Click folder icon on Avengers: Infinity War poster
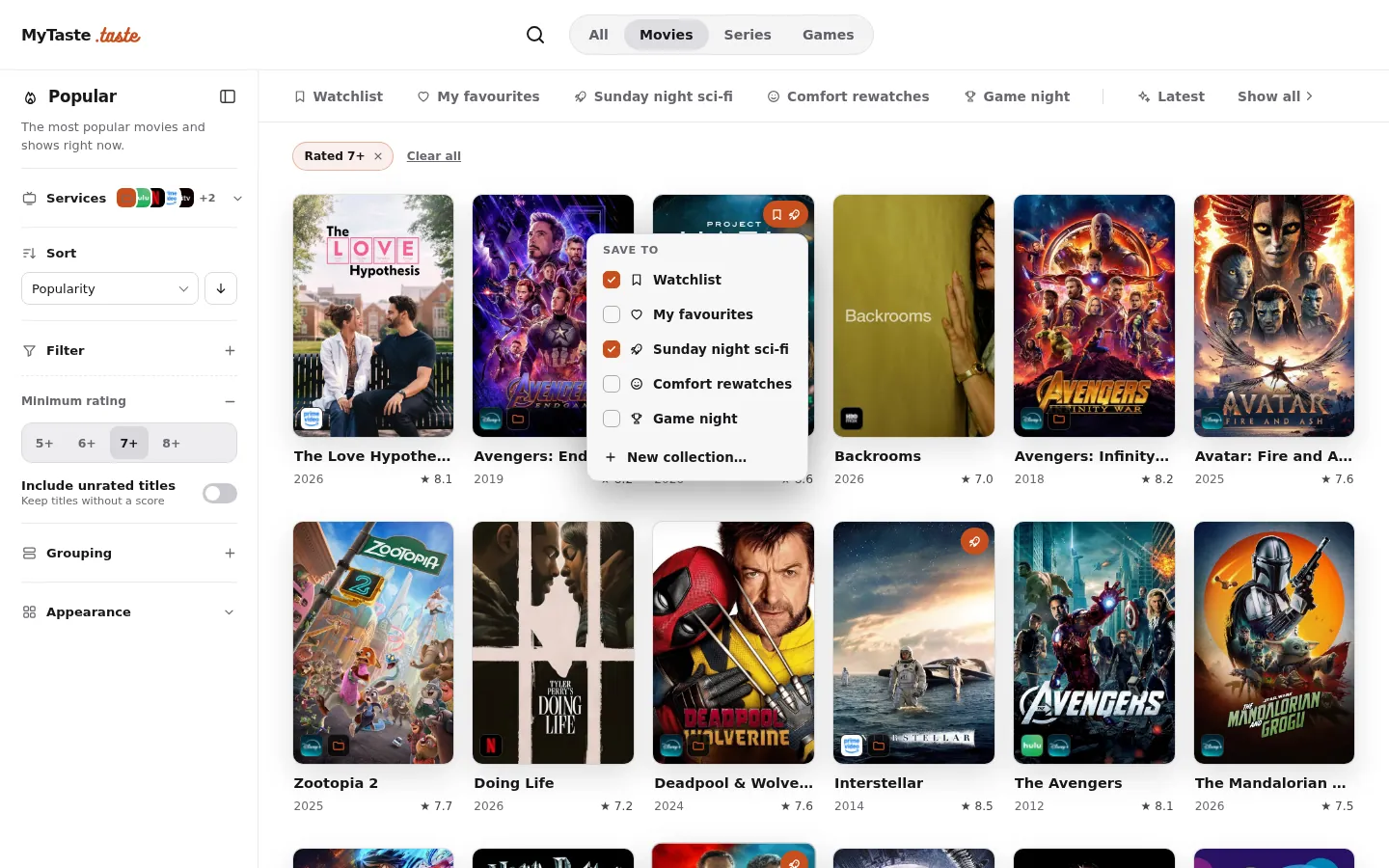The width and height of the screenshot is (1389, 868). pyautogui.click(x=1059, y=420)
